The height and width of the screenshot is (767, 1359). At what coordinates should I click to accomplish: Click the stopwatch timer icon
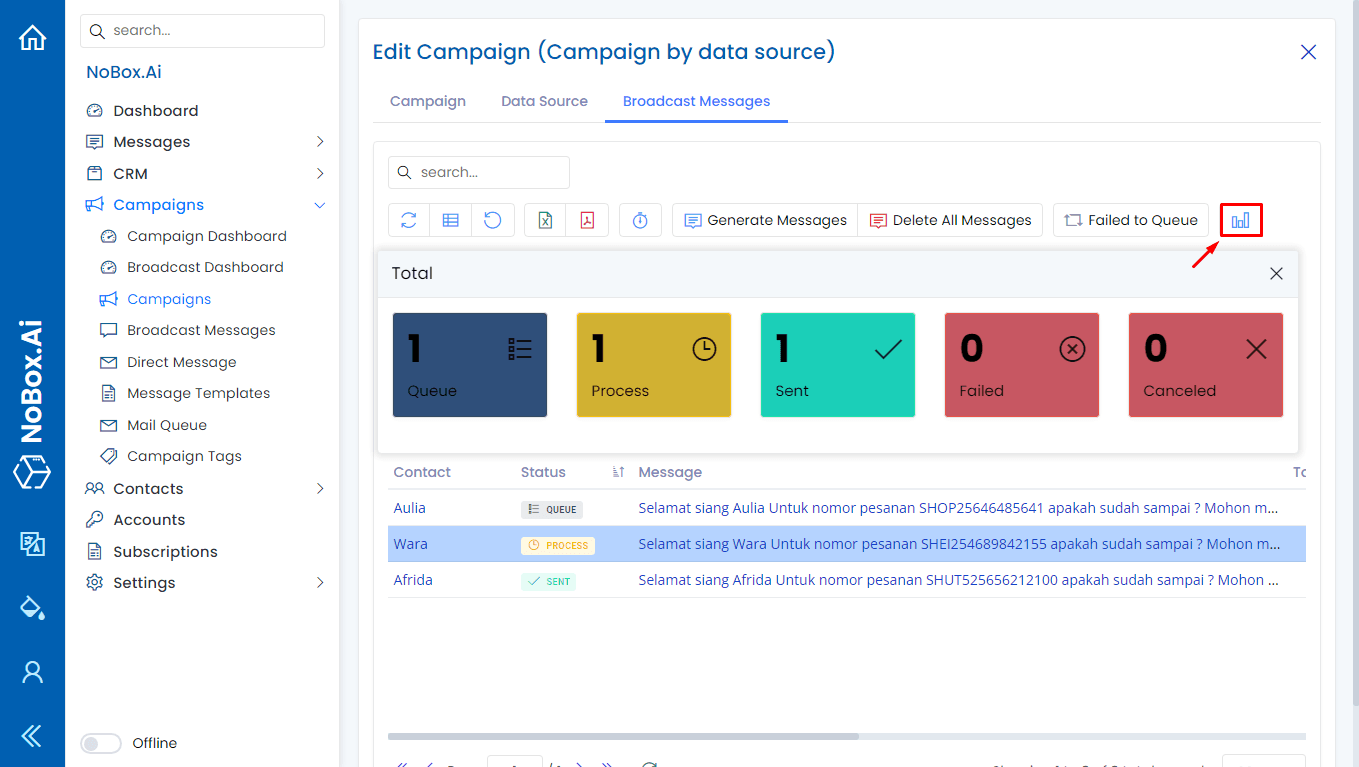640,219
